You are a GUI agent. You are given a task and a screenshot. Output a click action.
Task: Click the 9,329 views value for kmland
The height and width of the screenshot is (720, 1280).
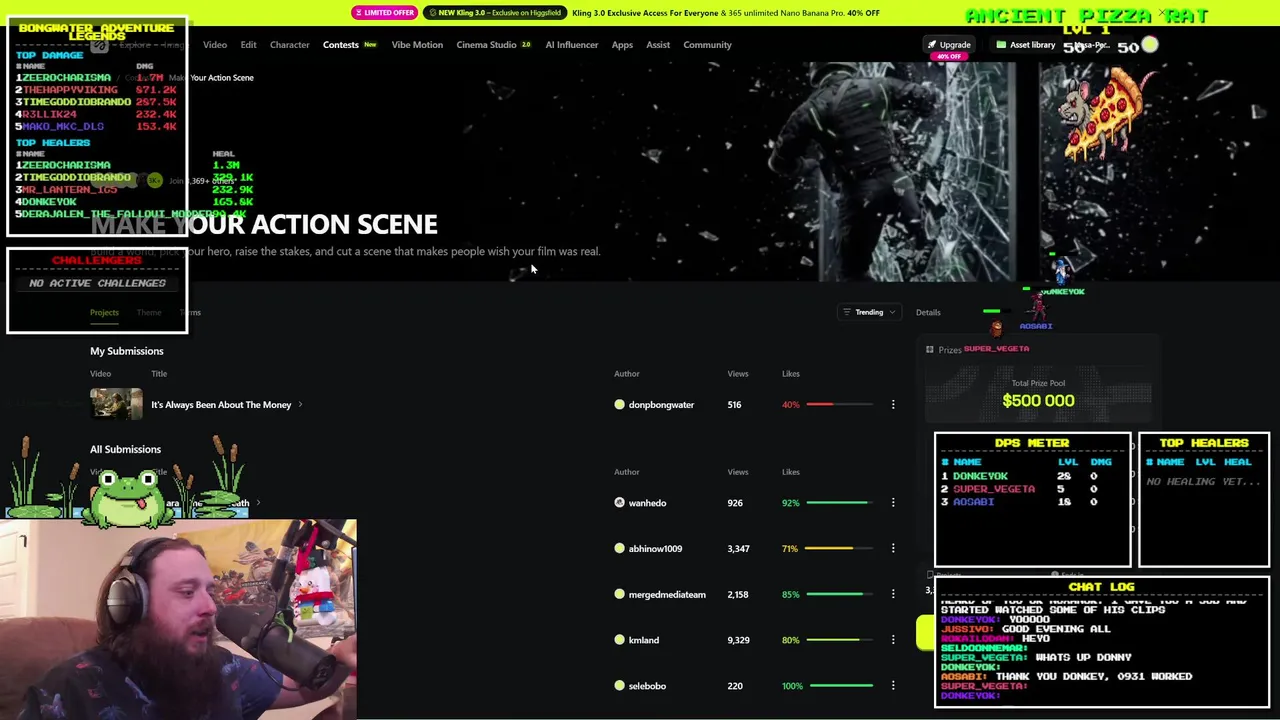pyautogui.click(x=738, y=640)
